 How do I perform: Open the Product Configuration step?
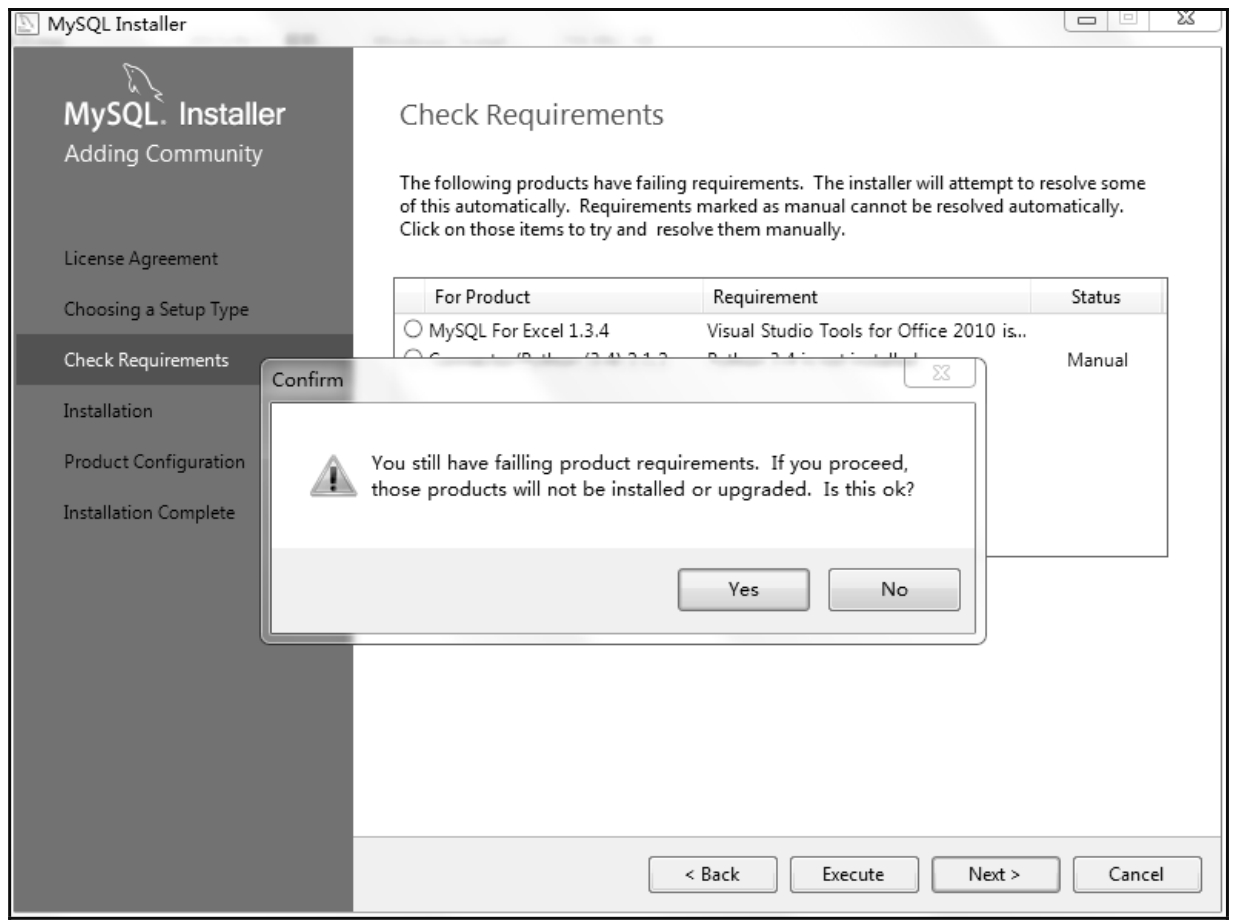click(x=154, y=462)
